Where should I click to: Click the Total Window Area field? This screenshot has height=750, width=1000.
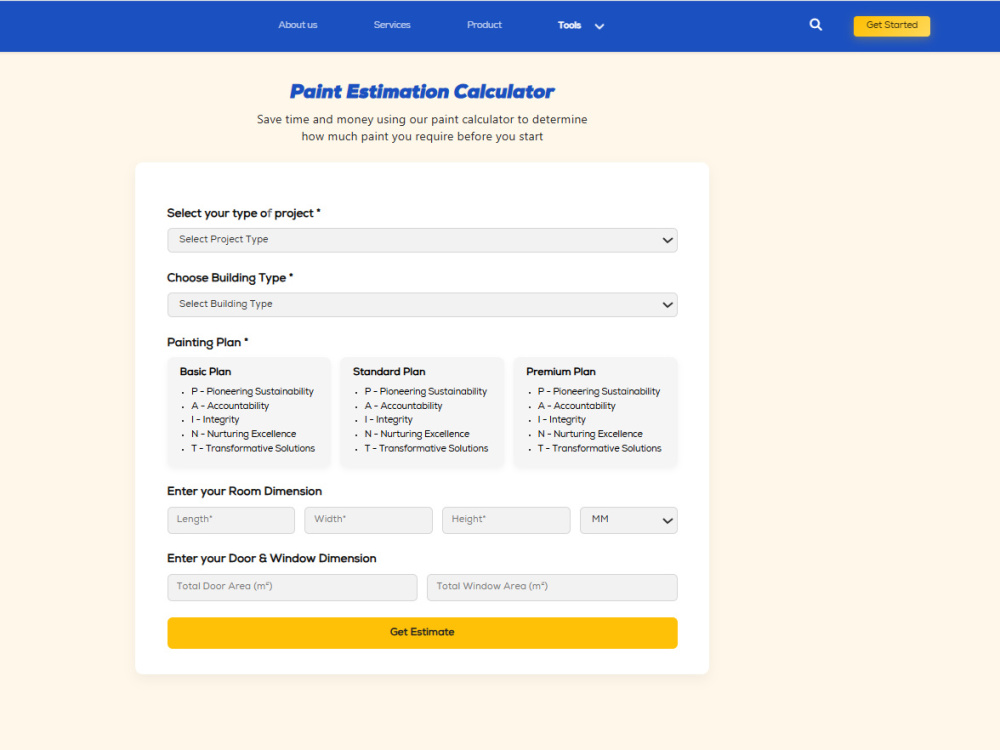pyautogui.click(x=552, y=587)
